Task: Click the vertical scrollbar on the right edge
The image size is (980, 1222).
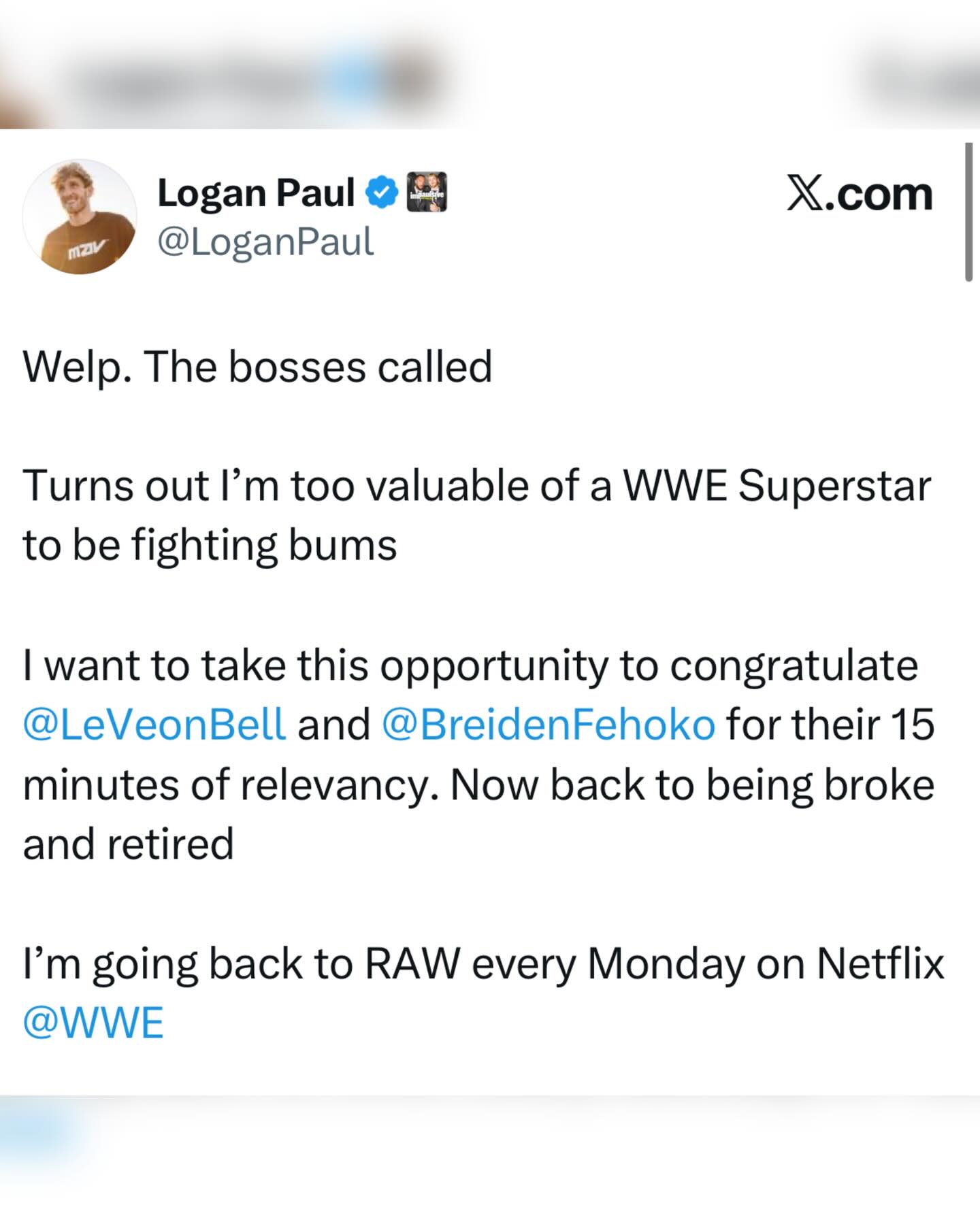Action: tap(968, 212)
